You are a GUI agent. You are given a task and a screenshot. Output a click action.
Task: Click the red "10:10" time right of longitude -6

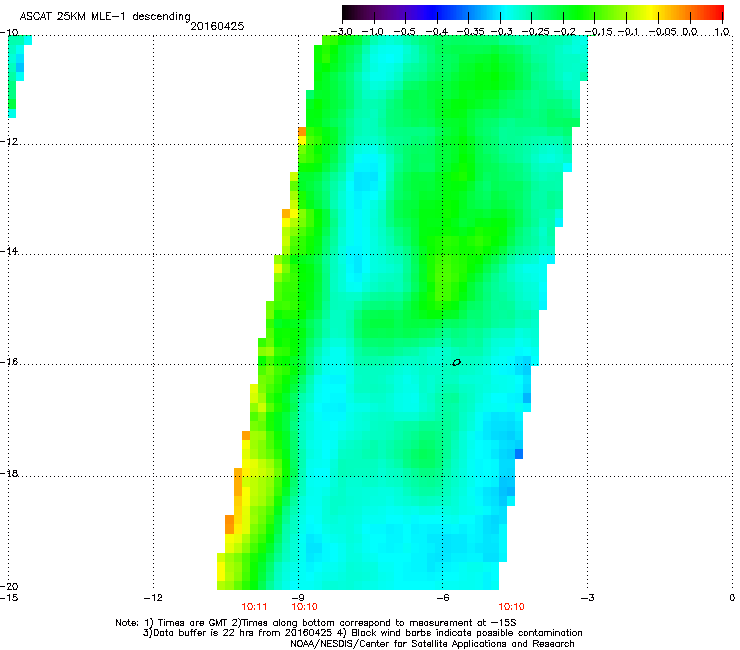click(x=512, y=607)
